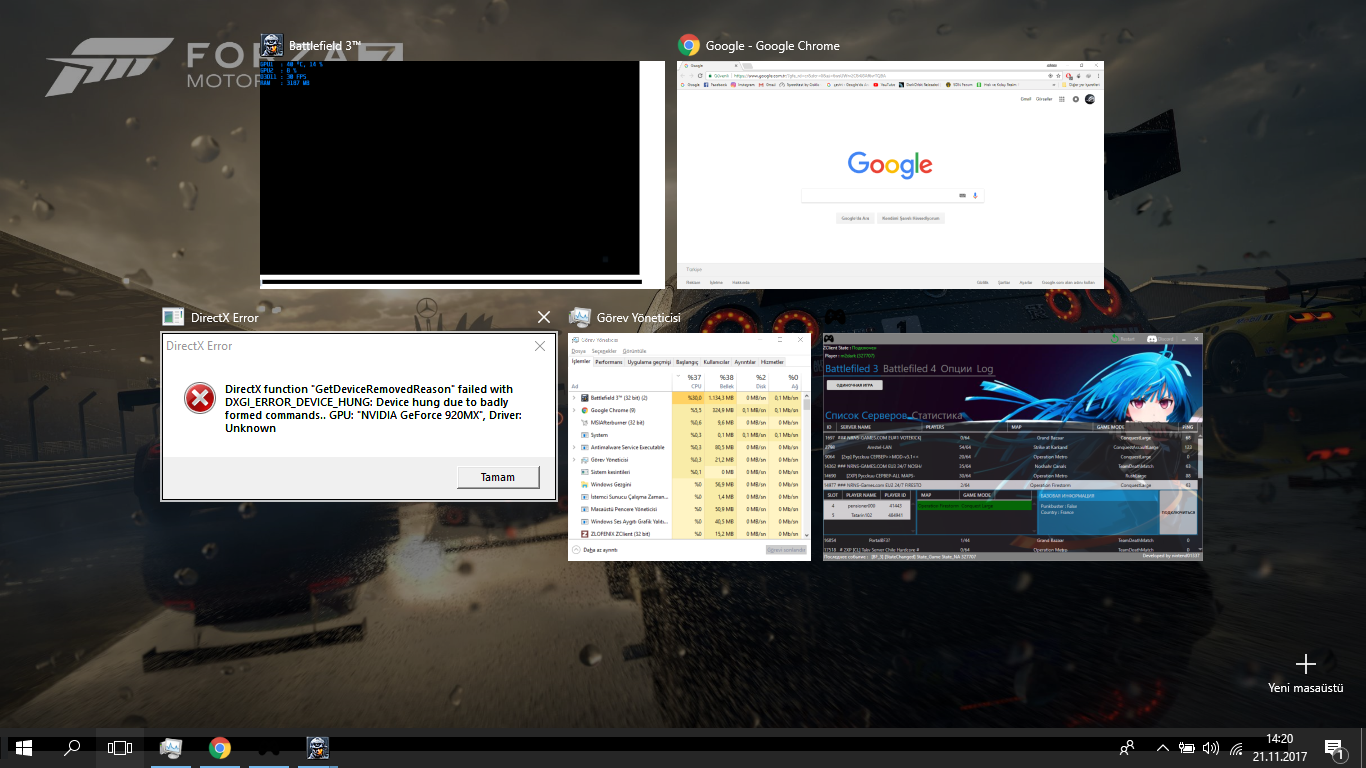1366x768 pixels.
Task: Click Görevi sonlandır in Task Manager
Action: tap(786, 550)
